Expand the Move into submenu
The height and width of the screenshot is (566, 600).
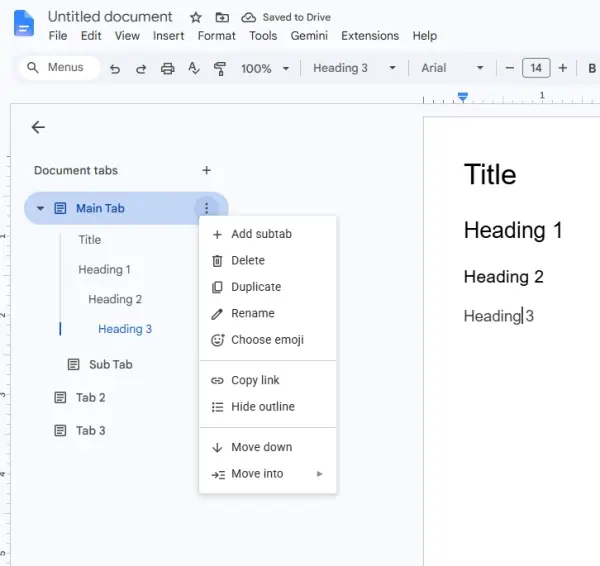click(x=320, y=474)
